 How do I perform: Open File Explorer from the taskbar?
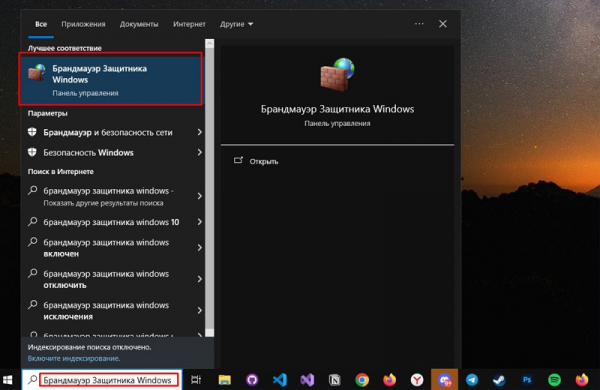[225, 380]
